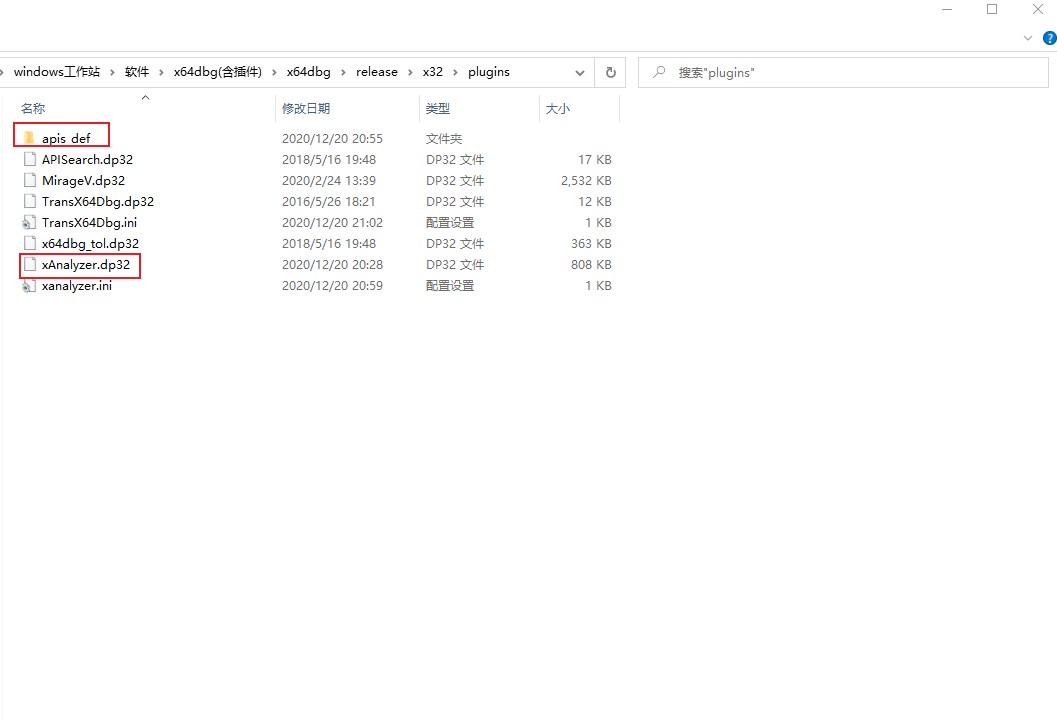Click 配置设置 type of xanalyzer.ini
Viewport: 1057px width, 720px height.
(450, 285)
